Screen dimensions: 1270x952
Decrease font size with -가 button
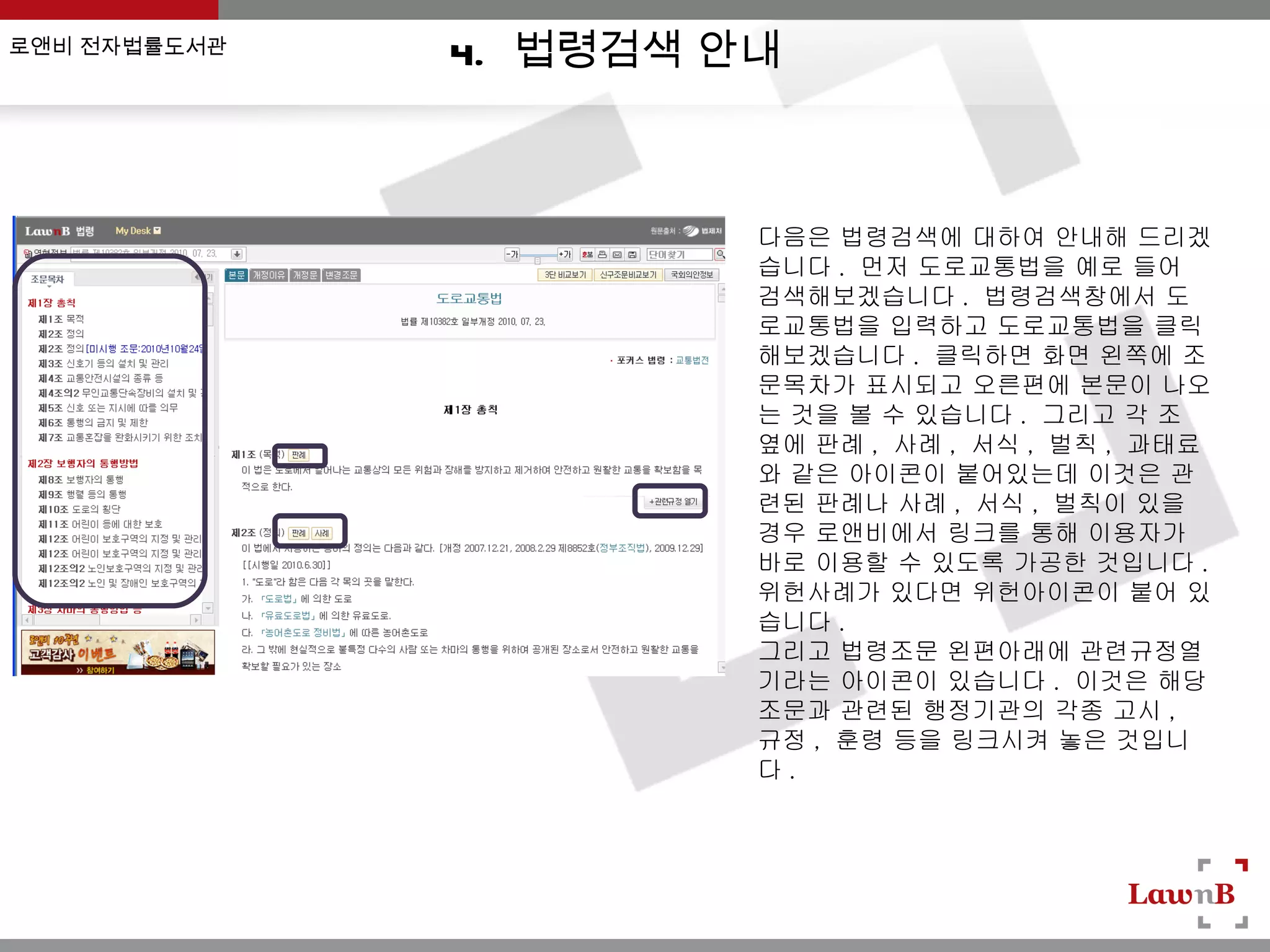coord(512,254)
